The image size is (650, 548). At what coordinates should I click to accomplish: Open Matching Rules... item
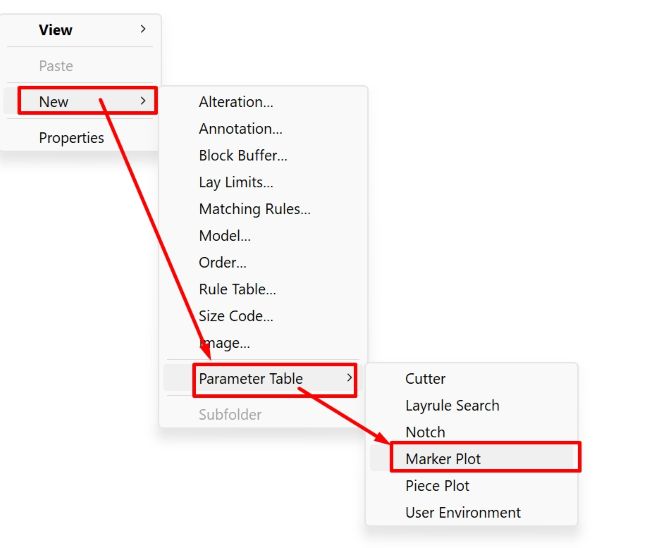tap(254, 209)
